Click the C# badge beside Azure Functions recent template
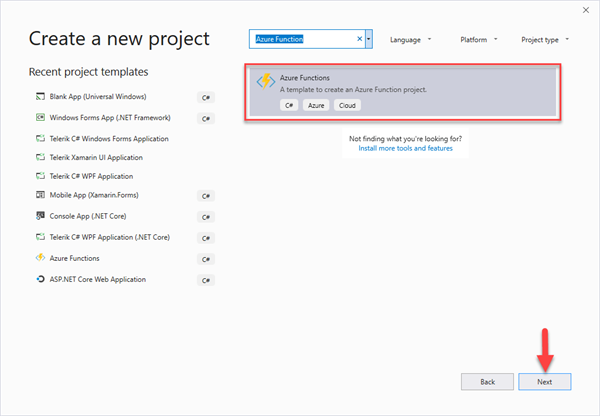The width and height of the screenshot is (600, 416). [206, 259]
